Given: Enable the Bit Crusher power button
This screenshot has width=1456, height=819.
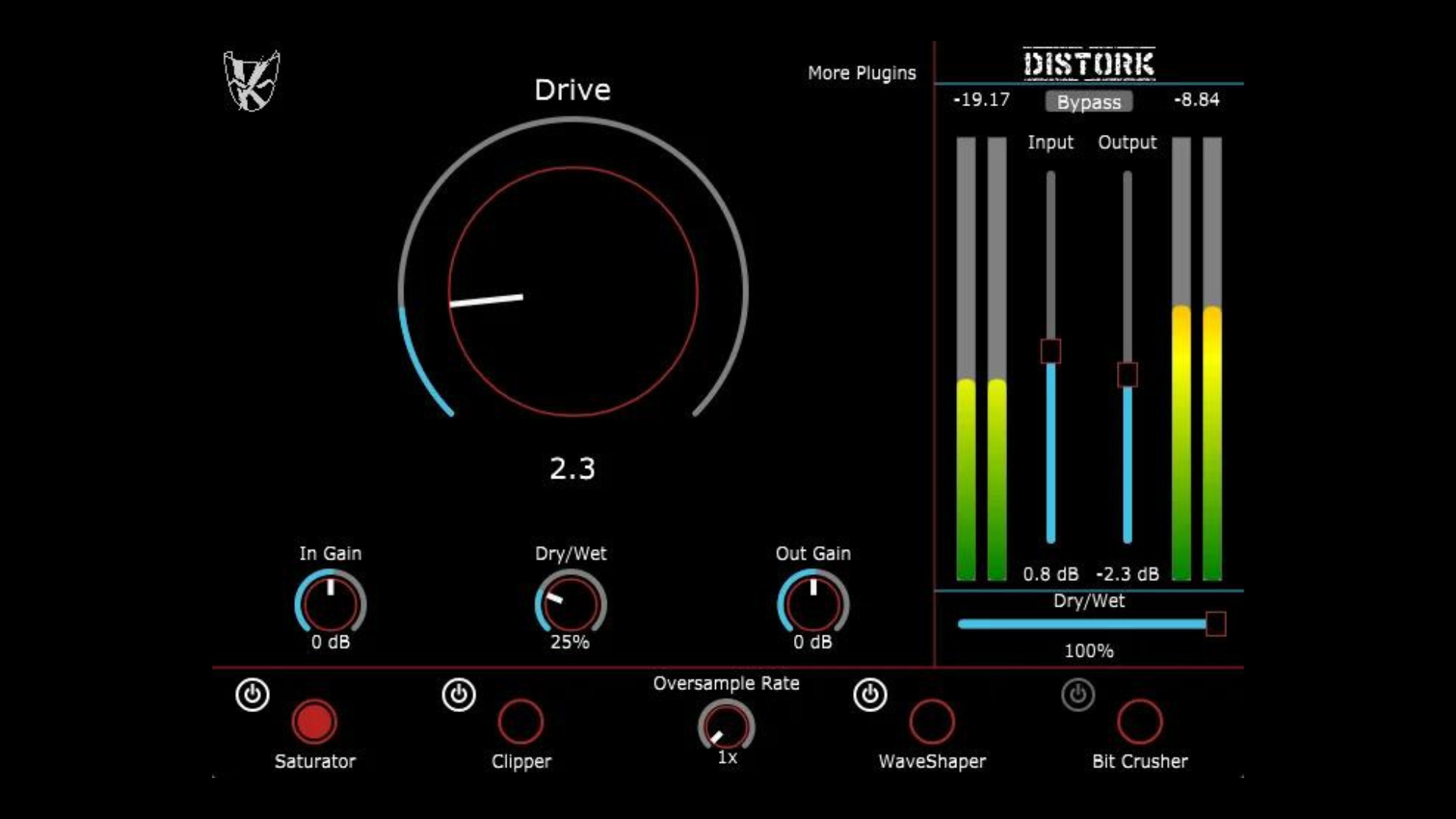Looking at the screenshot, I should 1078,694.
